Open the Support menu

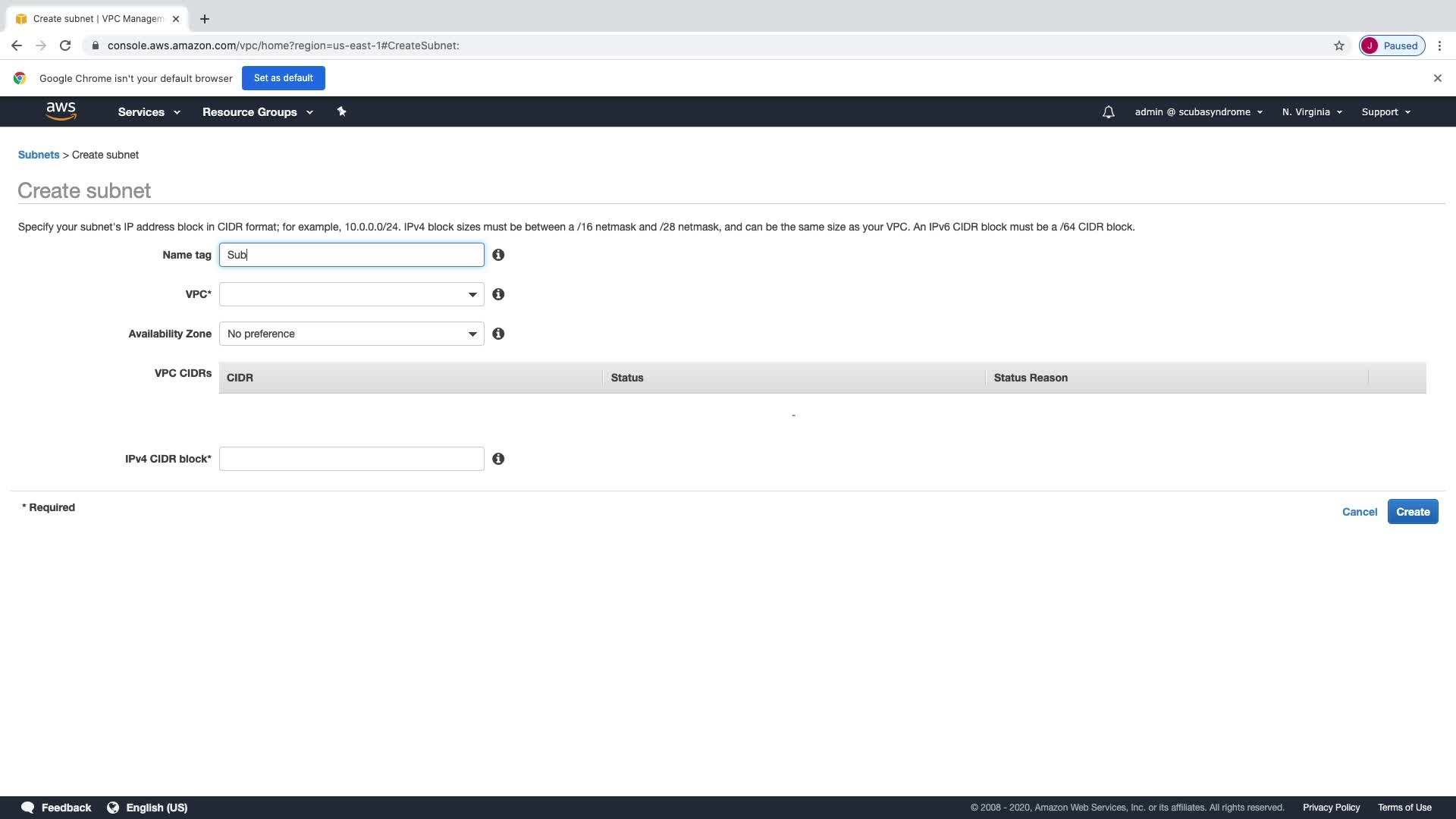[x=1385, y=111]
